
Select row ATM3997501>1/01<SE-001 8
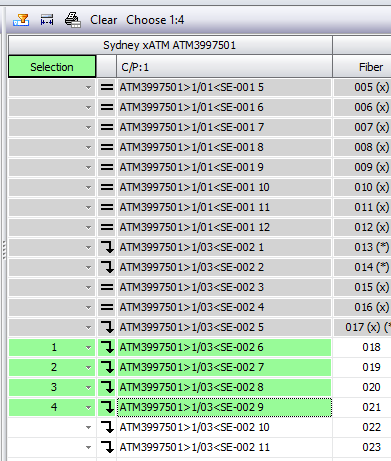pos(224,147)
